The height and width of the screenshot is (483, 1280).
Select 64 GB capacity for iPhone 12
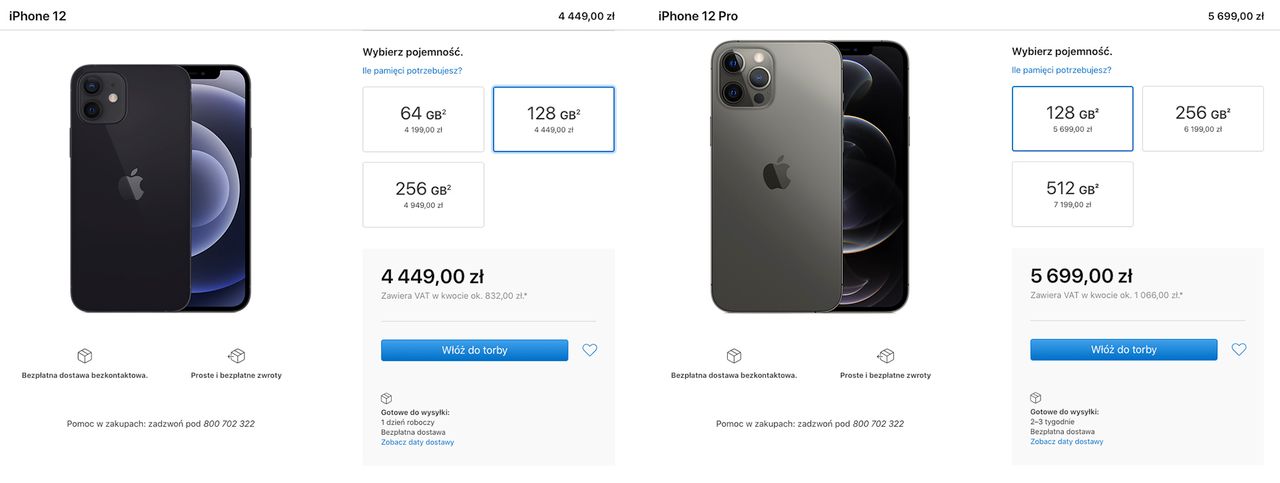coord(423,119)
